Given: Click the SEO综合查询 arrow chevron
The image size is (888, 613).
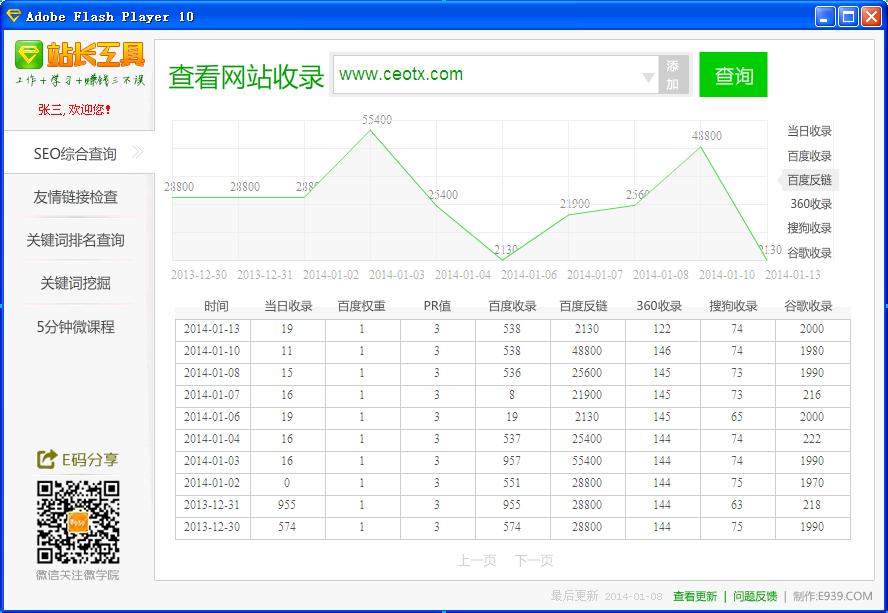Looking at the screenshot, I should click(x=138, y=153).
